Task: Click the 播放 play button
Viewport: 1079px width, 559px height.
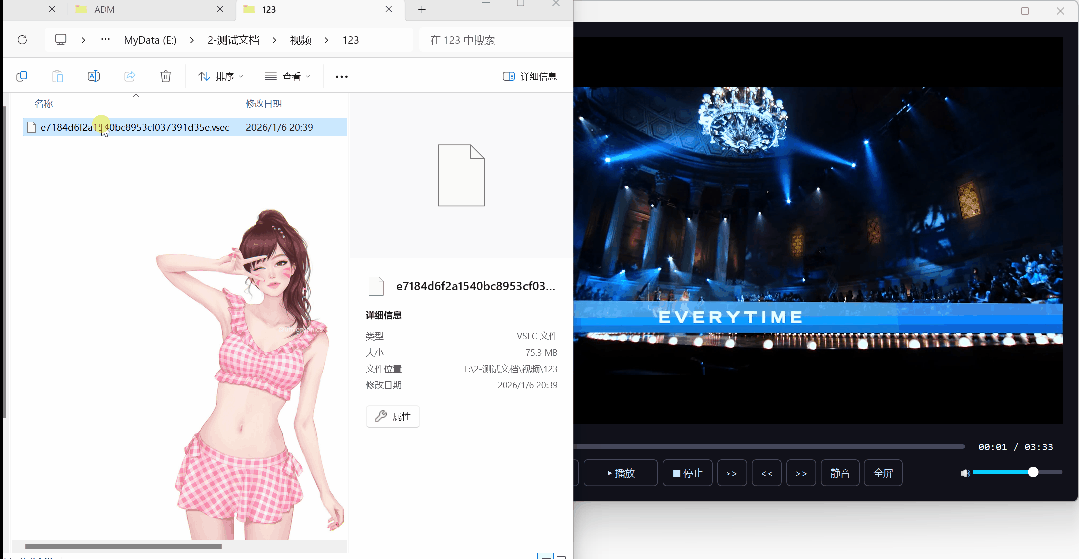Action: (621, 473)
